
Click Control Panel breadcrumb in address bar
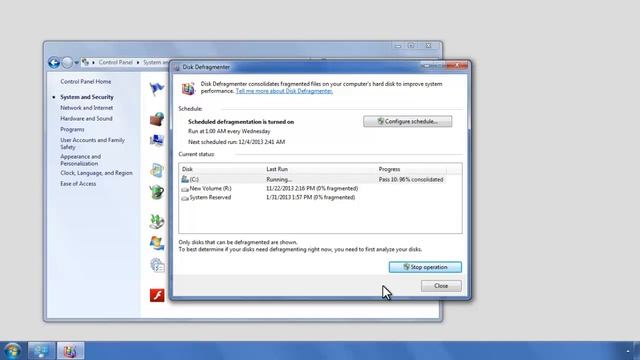pos(116,62)
